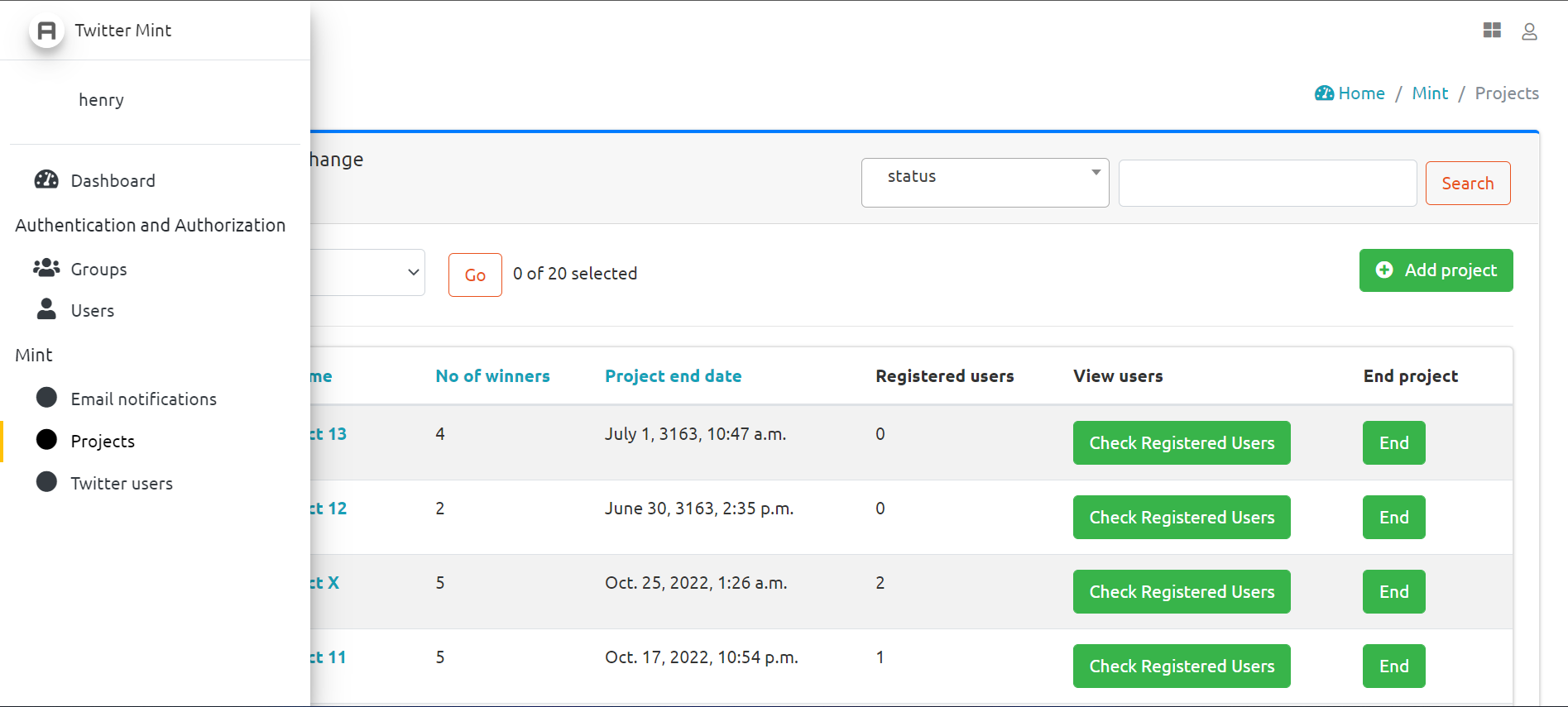Viewport: 1568px width, 707px height.
Task: Click the Twitter users circle icon
Action: 47,482
